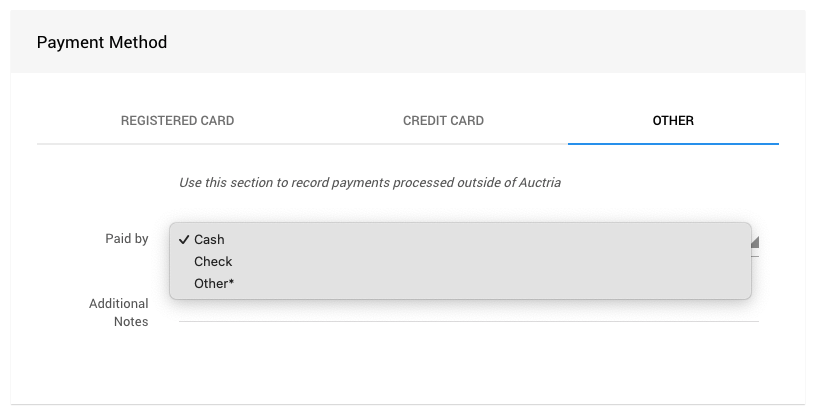
Task: Pick Check in the Paid by dropdown
Action: [x=213, y=262]
